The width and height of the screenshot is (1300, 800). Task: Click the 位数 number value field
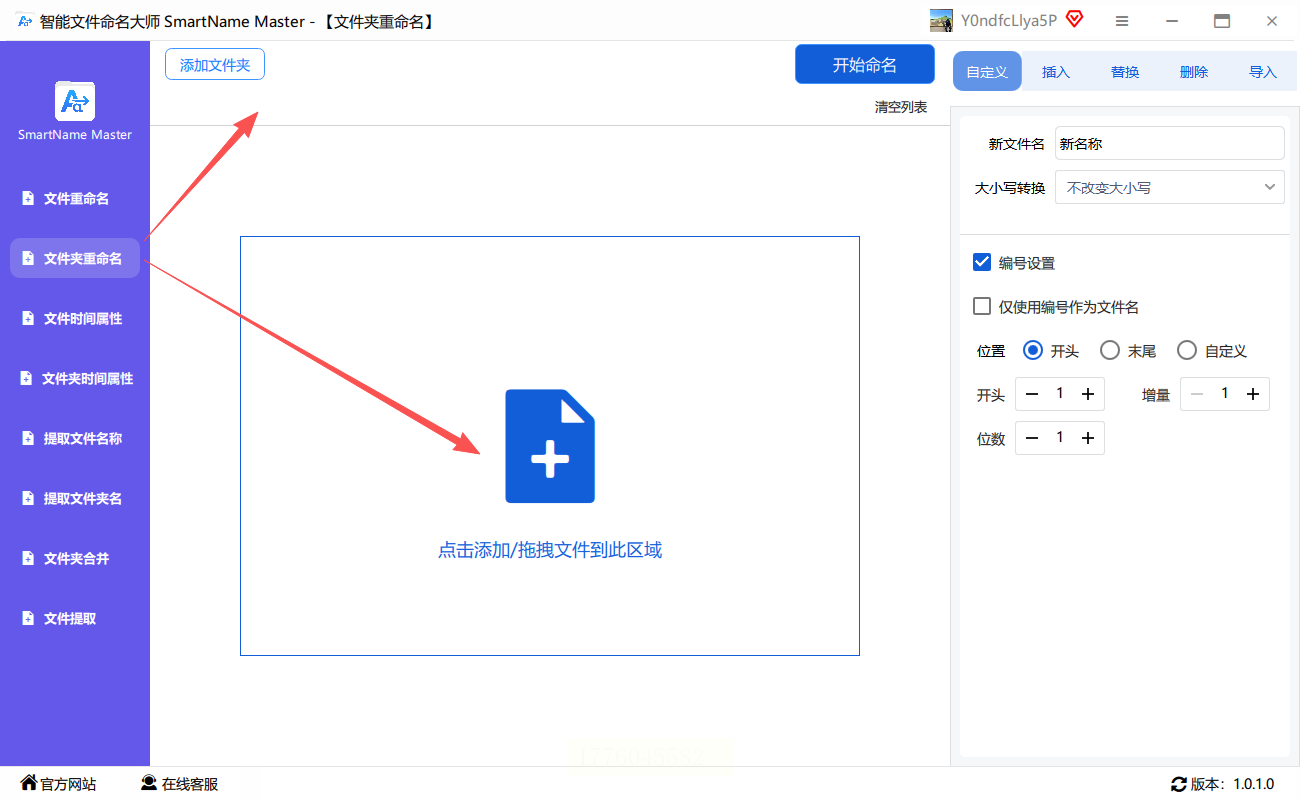coord(1060,438)
